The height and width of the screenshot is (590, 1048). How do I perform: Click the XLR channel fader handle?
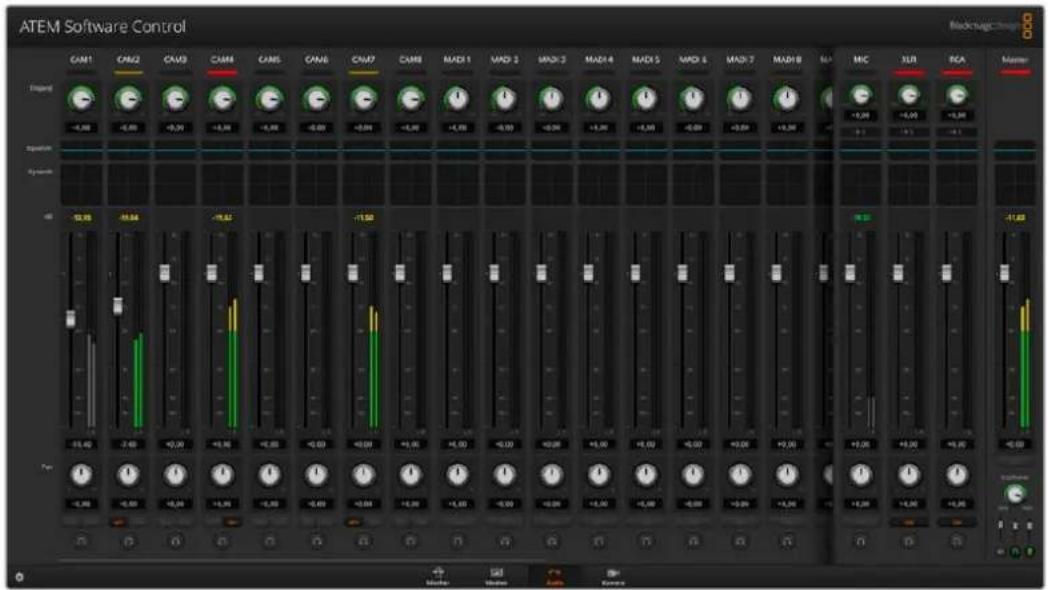pos(899,273)
